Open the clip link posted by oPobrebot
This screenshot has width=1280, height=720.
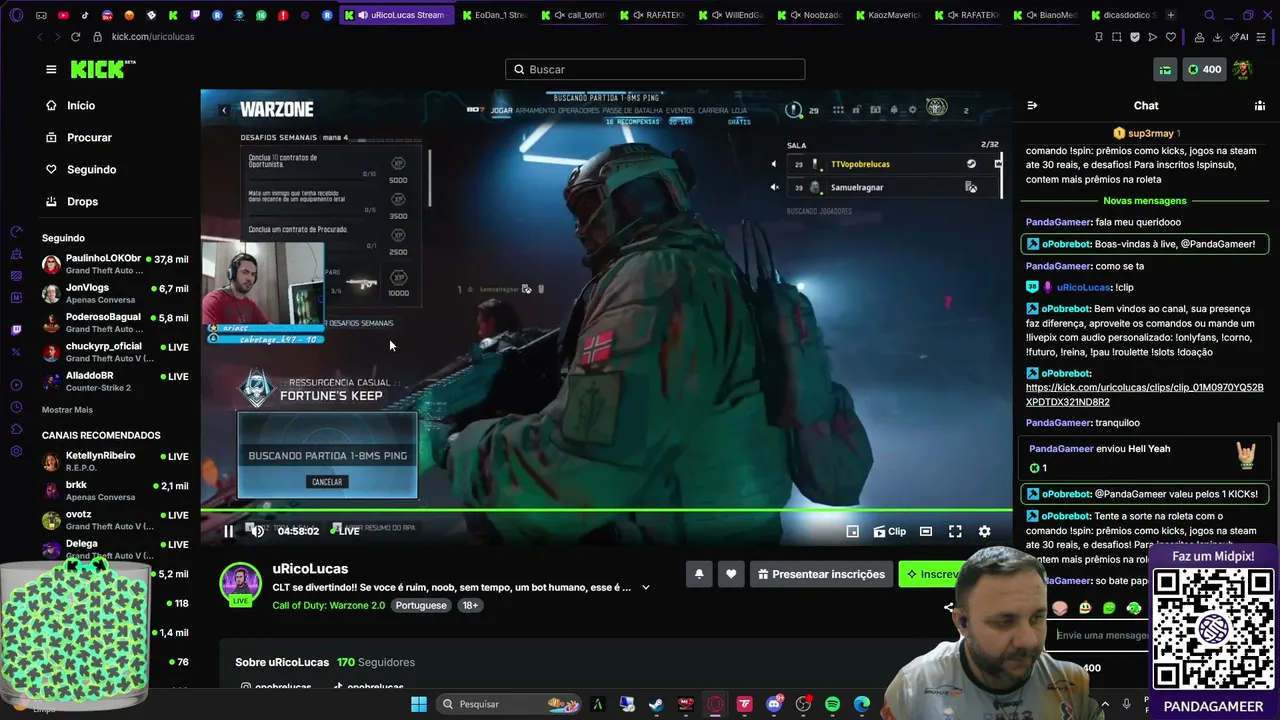[x=1144, y=394]
